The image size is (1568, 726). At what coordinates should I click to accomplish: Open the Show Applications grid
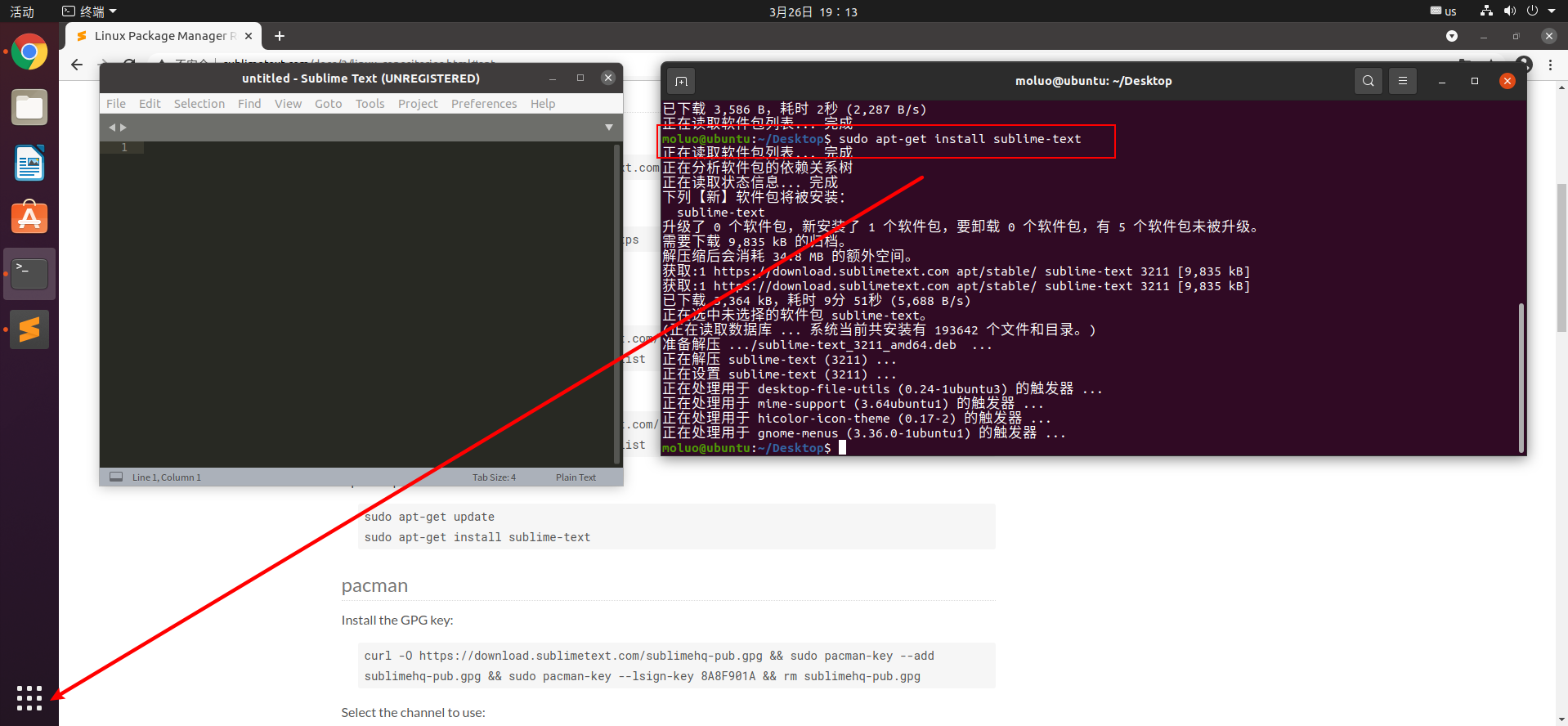29,698
